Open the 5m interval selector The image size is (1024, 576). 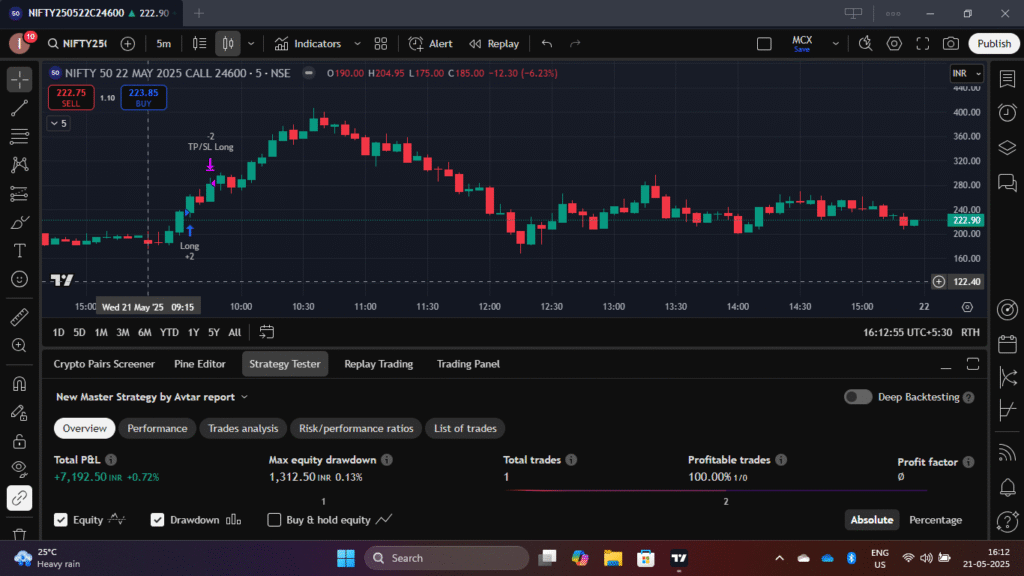pos(163,44)
